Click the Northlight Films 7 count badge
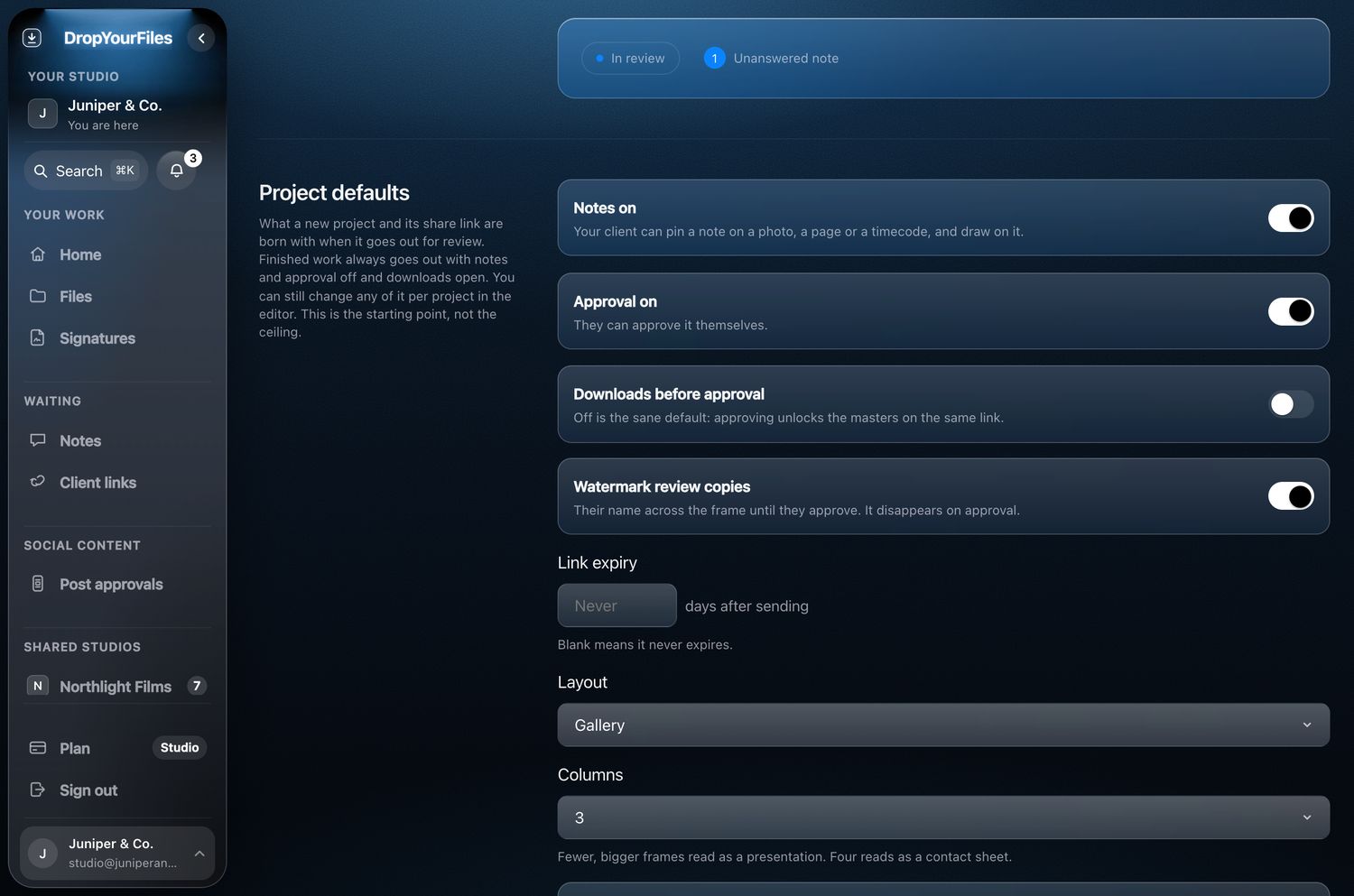 (x=197, y=686)
